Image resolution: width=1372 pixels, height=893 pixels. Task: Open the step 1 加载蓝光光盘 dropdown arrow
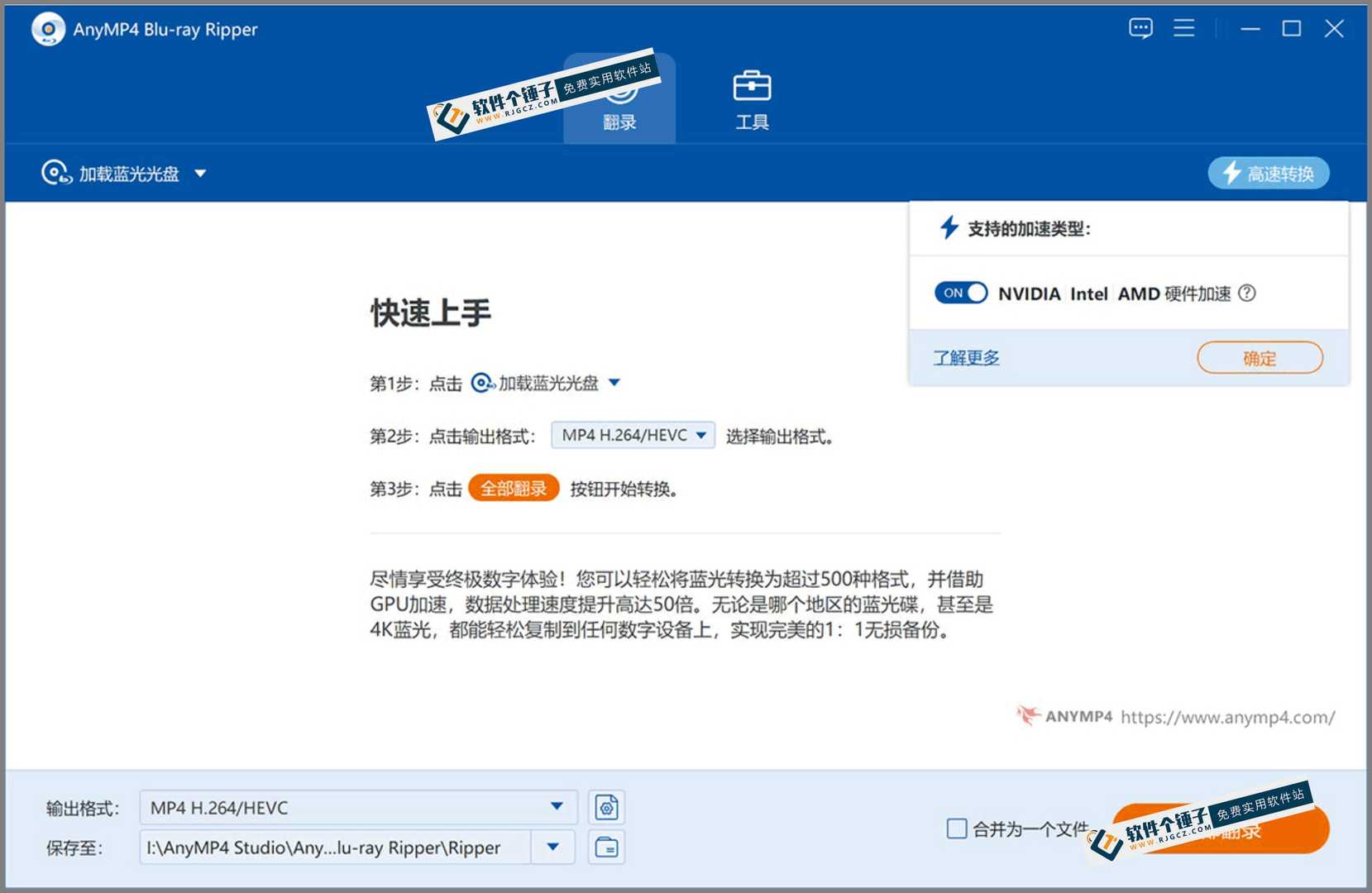tap(614, 383)
